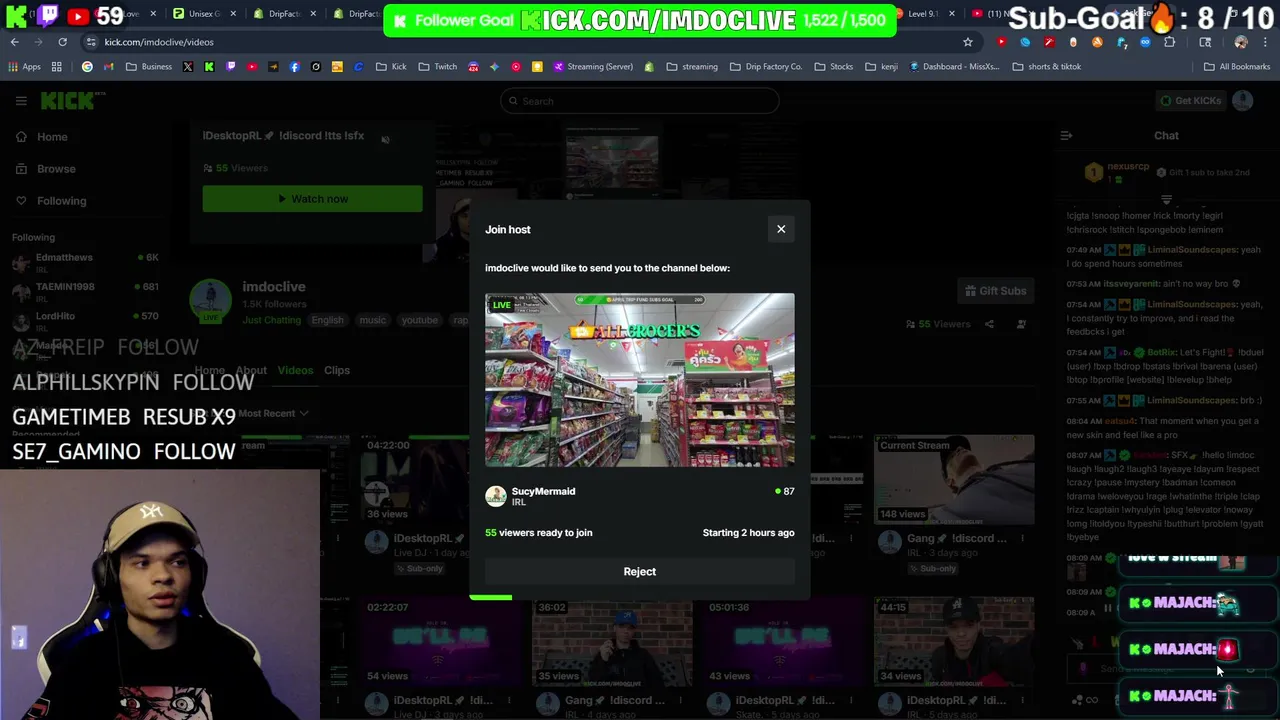The image size is (1280, 720).
Task: Open shorts & tiktok bookmark folder
Action: coord(1047,67)
